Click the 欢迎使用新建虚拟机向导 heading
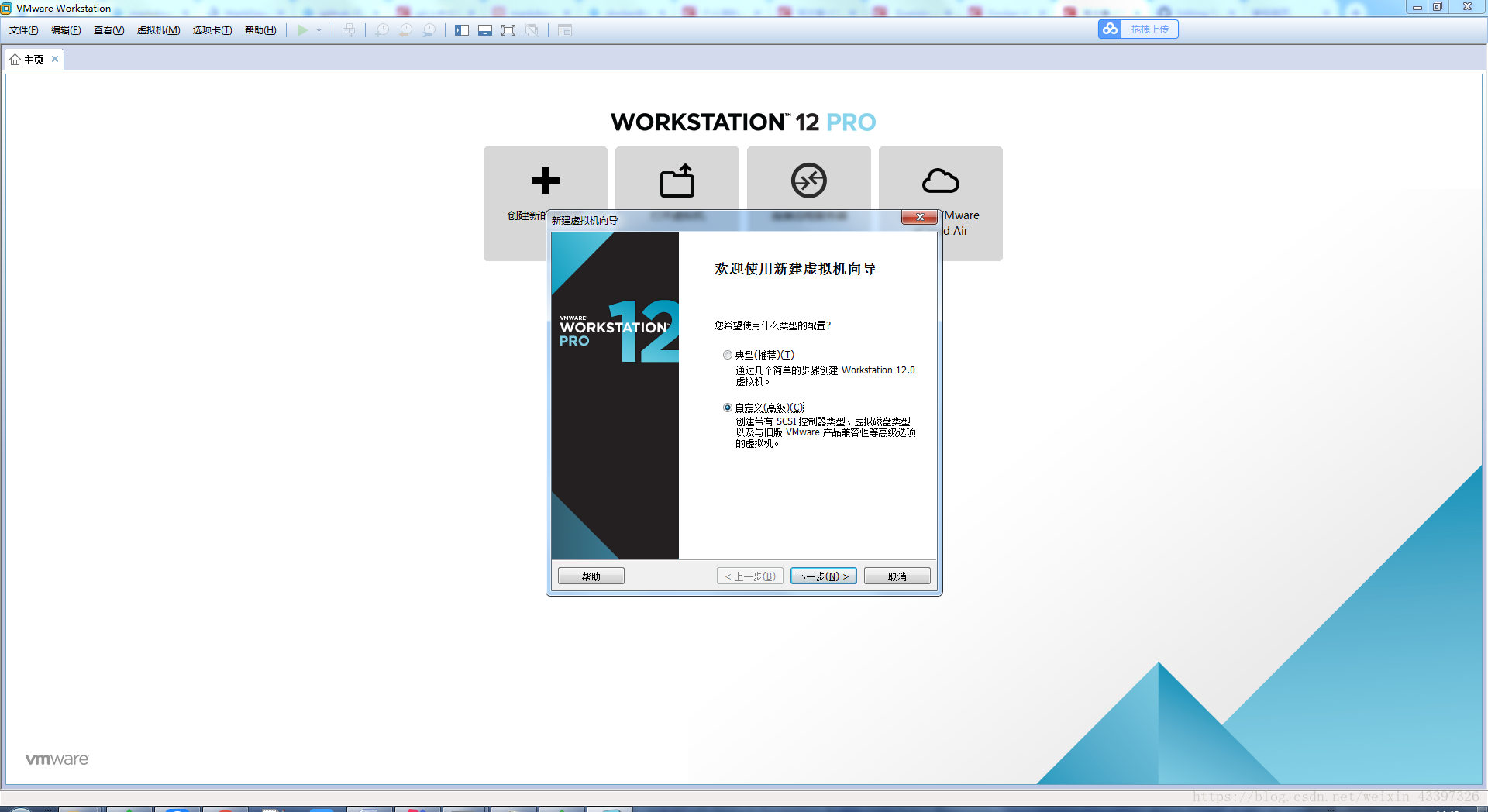Image resolution: width=1488 pixels, height=812 pixels. pyautogui.click(x=795, y=269)
